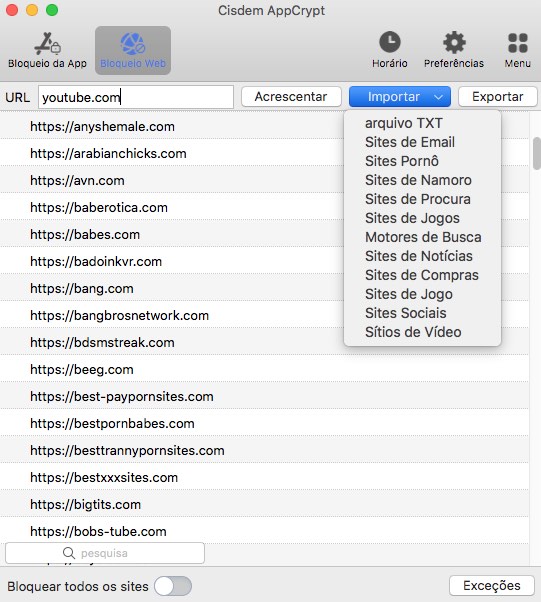Viewport: 541px width, 602px height.
Task: Toggle Bloquear todos os sites switch
Action: (173, 586)
